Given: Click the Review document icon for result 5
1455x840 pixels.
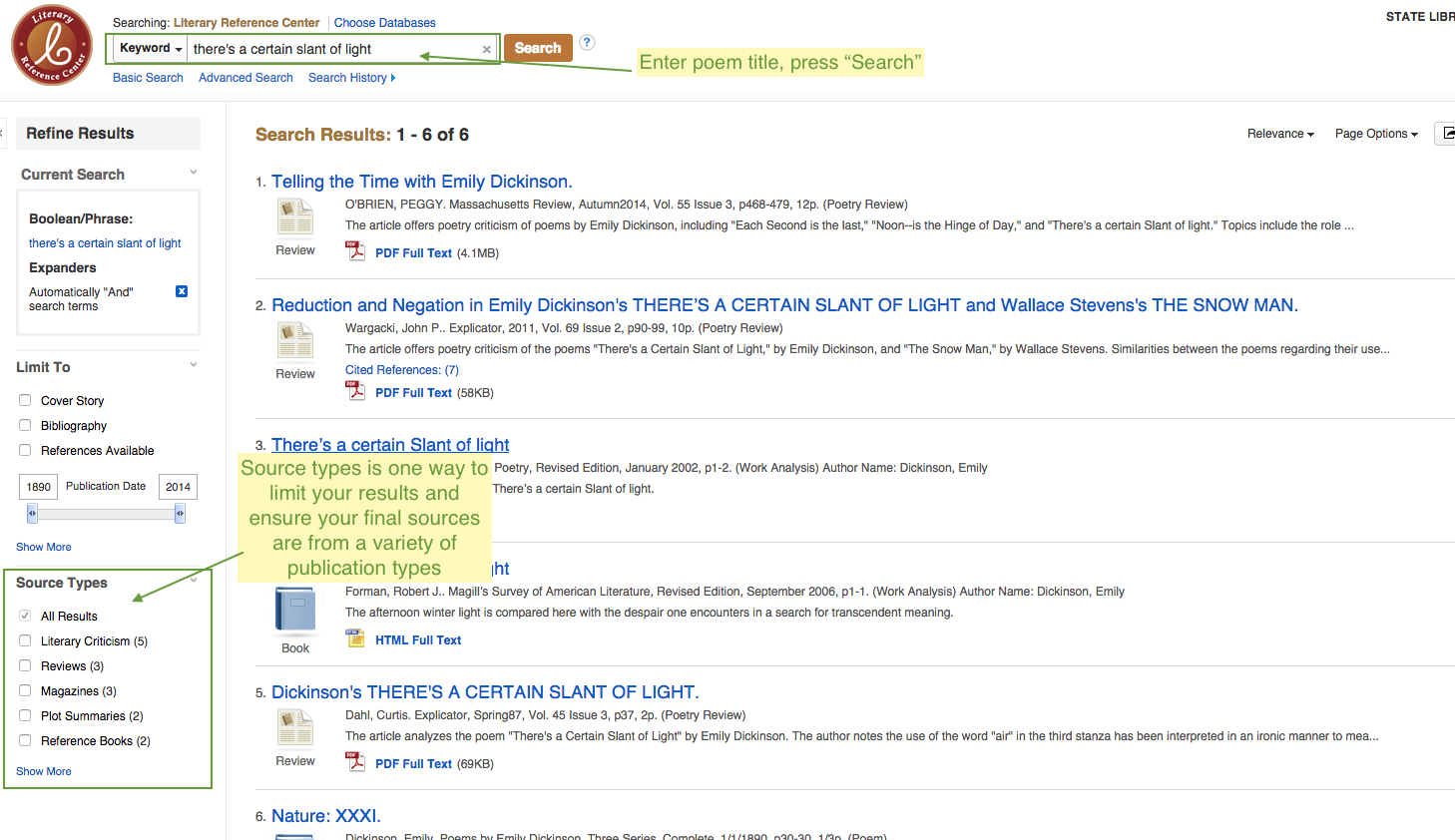Looking at the screenshot, I should [295, 727].
